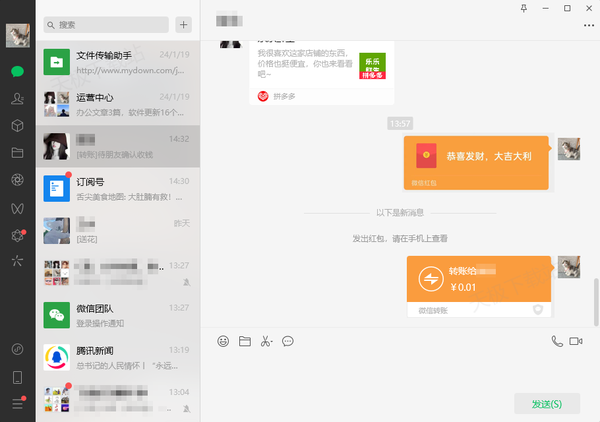Image resolution: width=600 pixels, height=422 pixels.
Task: Start a video call
Action: pyautogui.click(x=576, y=341)
